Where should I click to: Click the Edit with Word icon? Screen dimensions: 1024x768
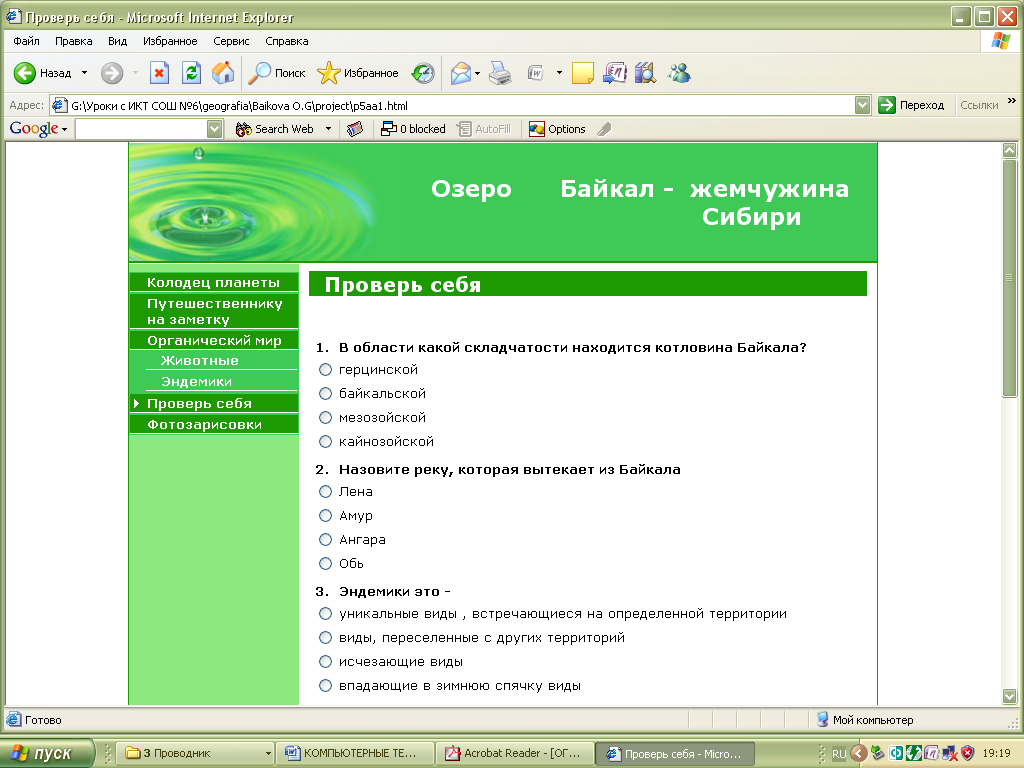[536, 73]
